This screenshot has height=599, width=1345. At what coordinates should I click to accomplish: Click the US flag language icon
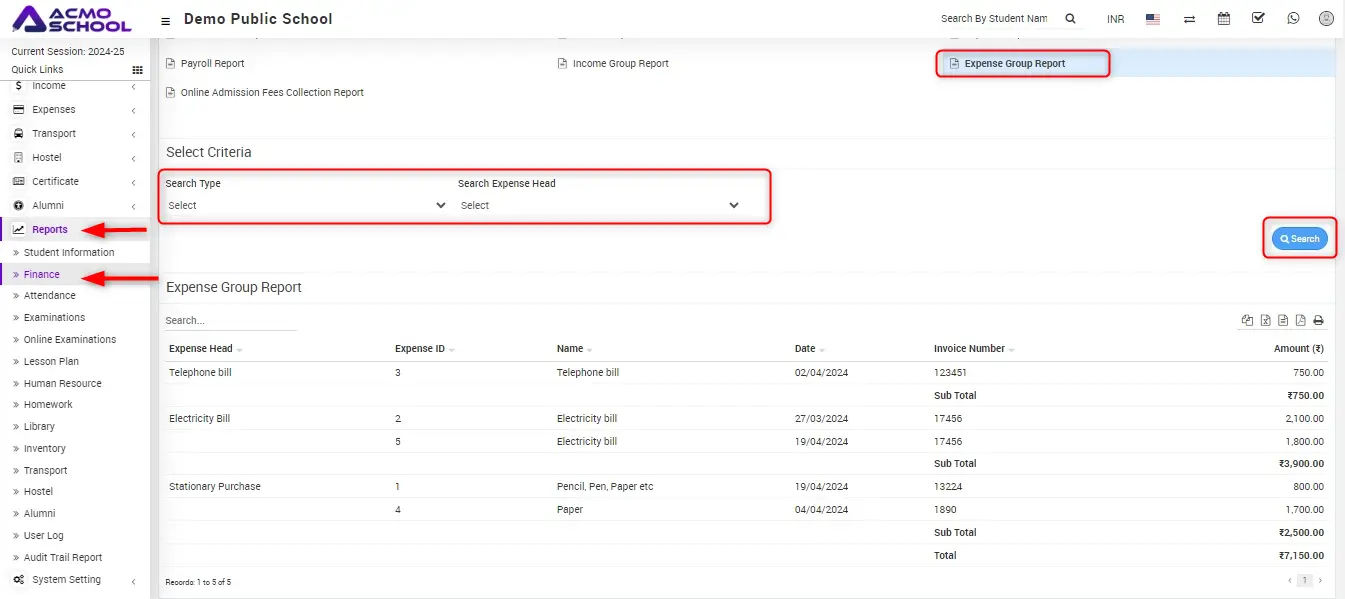[x=1153, y=19]
